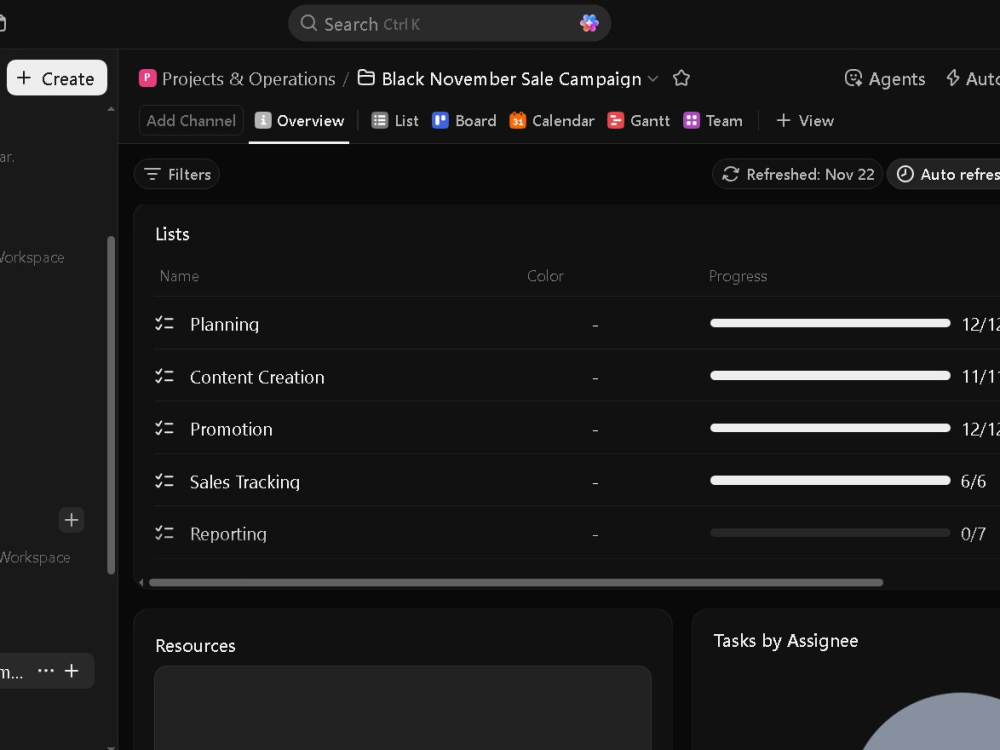The height and width of the screenshot is (750, 1000).
Task: Click the Agents icon in header
Action: (853, 78)
